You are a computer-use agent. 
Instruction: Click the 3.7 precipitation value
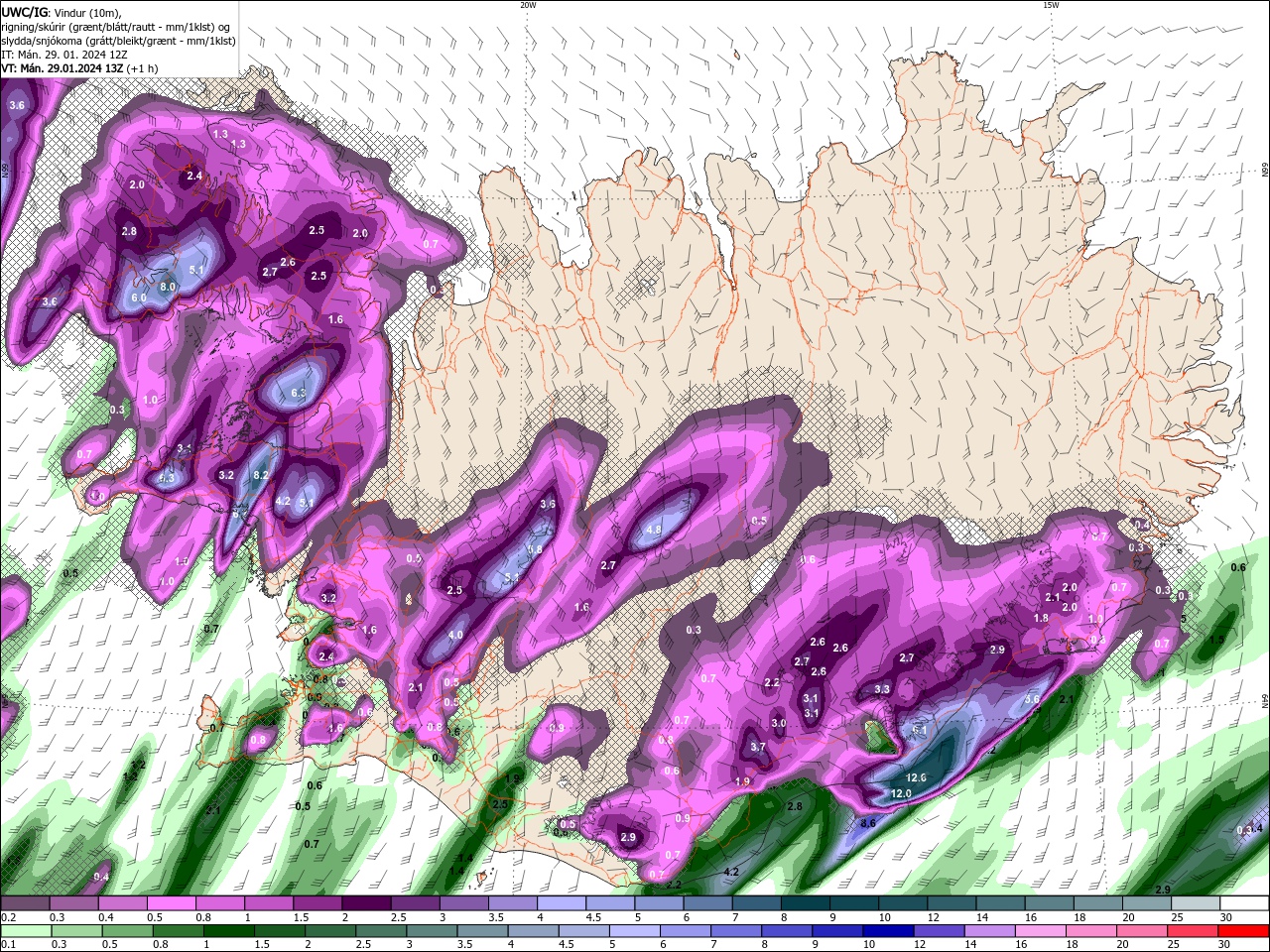[x=758, y=748]
